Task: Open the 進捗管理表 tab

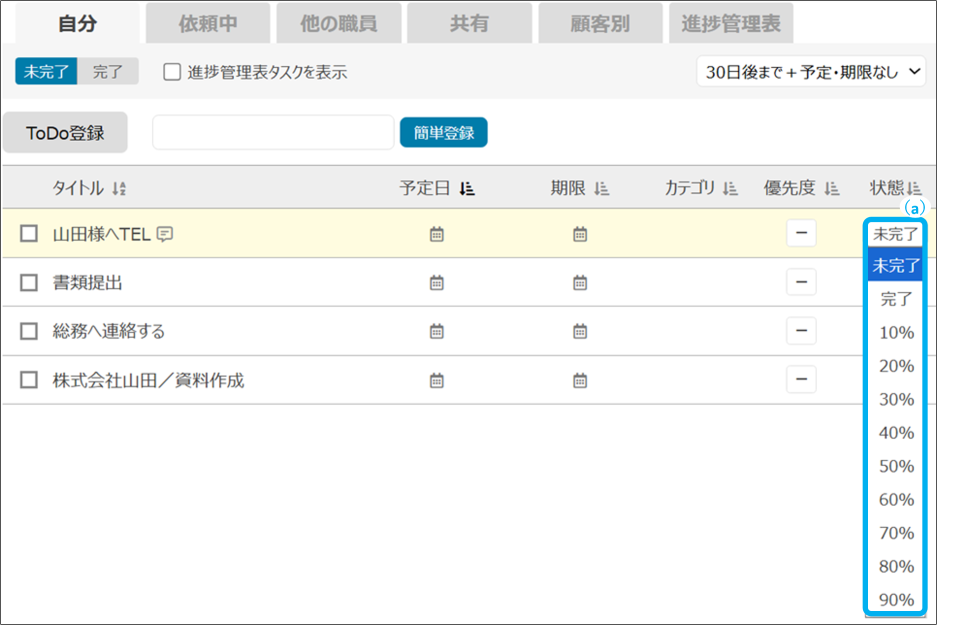Action: click(x=731, y=24)
